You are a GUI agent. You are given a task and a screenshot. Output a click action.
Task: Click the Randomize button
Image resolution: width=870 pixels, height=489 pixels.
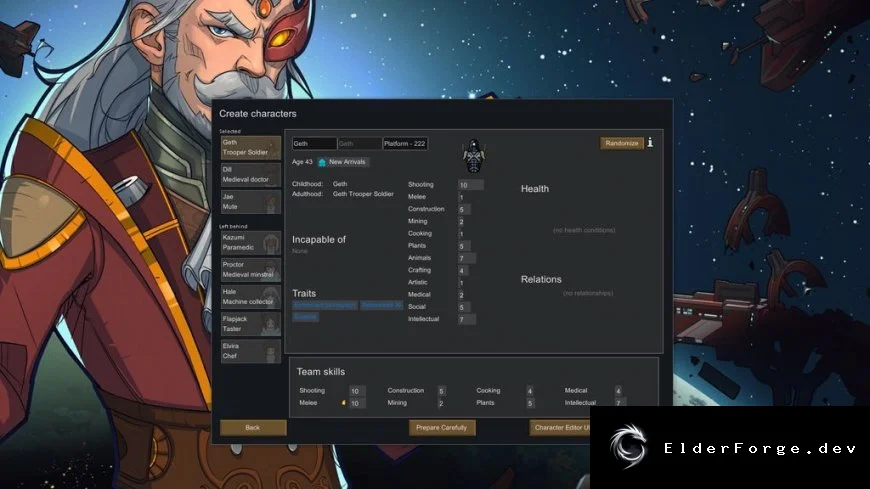click(621, 143)
